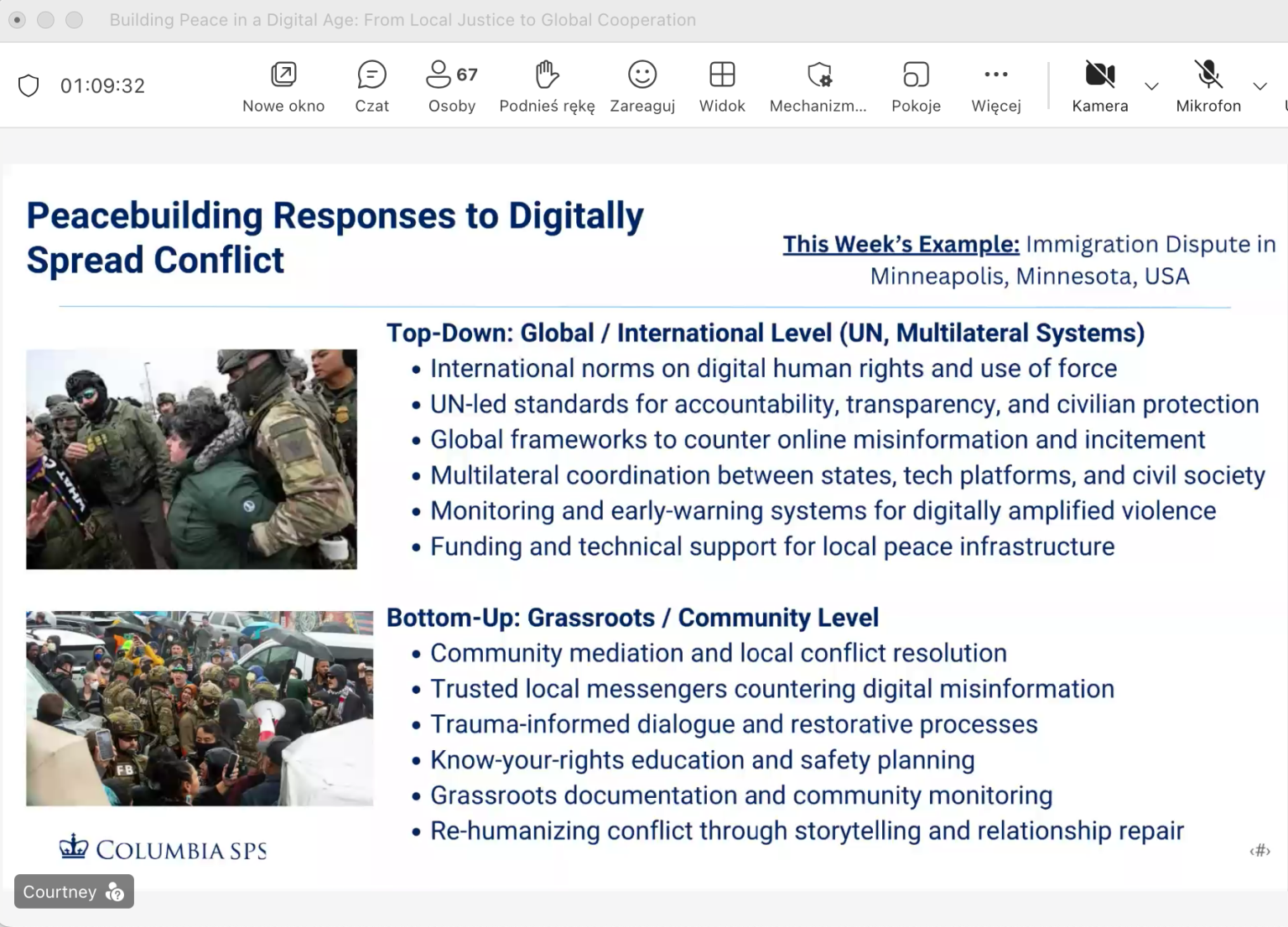Open breakout rooms with Pokoje icon
Image resolution: width=1288 pixels, height=927 pixels.
click(x=916, y=84)
